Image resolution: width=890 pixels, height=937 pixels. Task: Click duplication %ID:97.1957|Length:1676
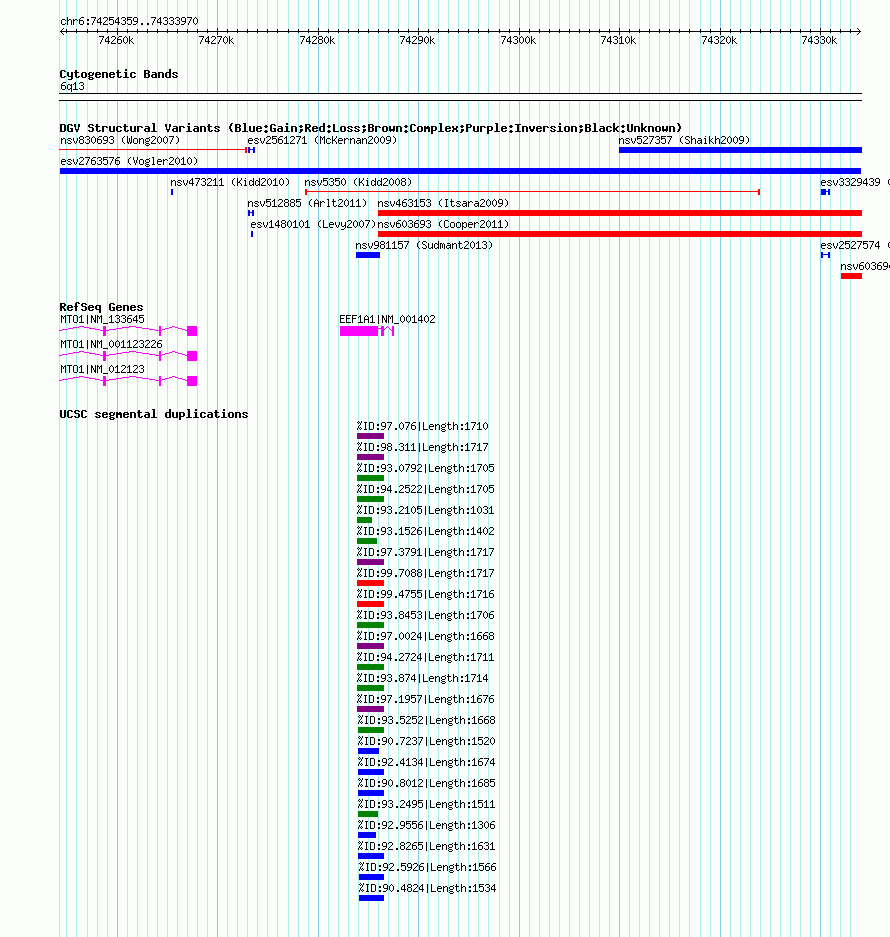[x=426, y=699]
